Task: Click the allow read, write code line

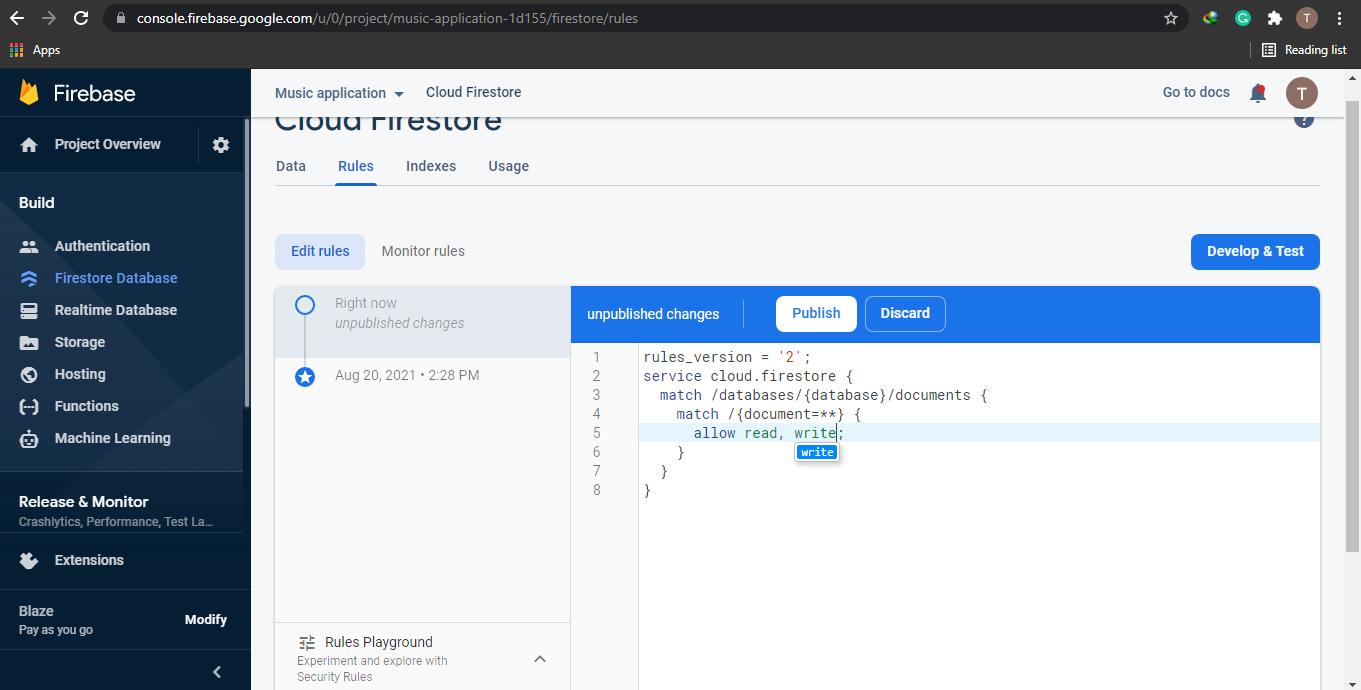Action: pos(769,433)
